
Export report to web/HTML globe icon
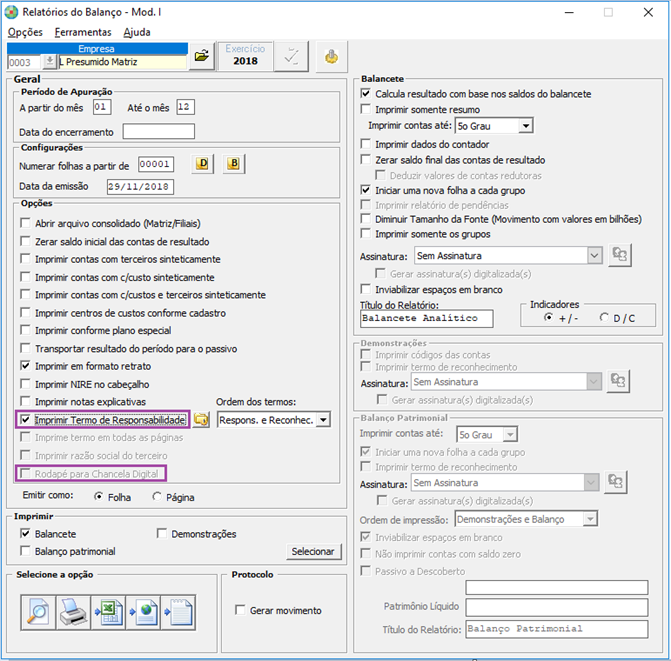(x=143, y=613)
